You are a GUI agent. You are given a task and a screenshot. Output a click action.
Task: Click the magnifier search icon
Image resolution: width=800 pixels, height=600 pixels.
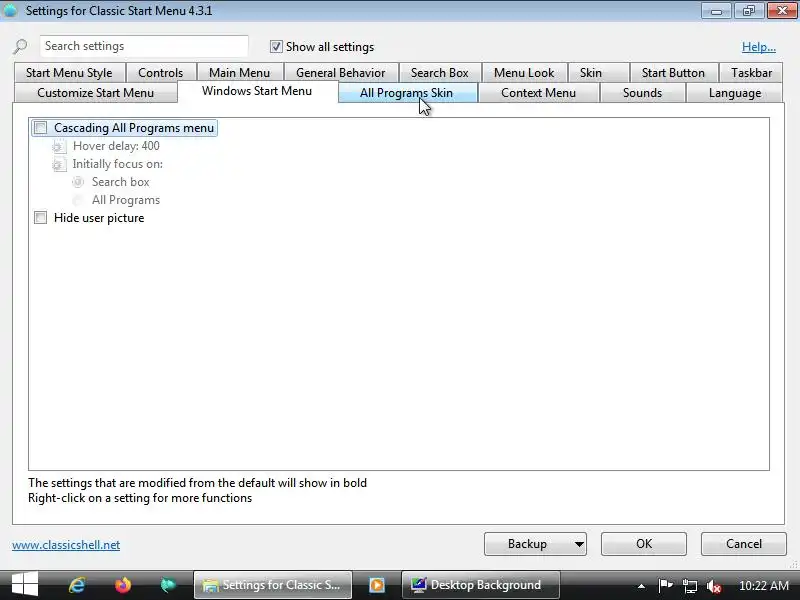pyautogui.click(x=20, y=46)
